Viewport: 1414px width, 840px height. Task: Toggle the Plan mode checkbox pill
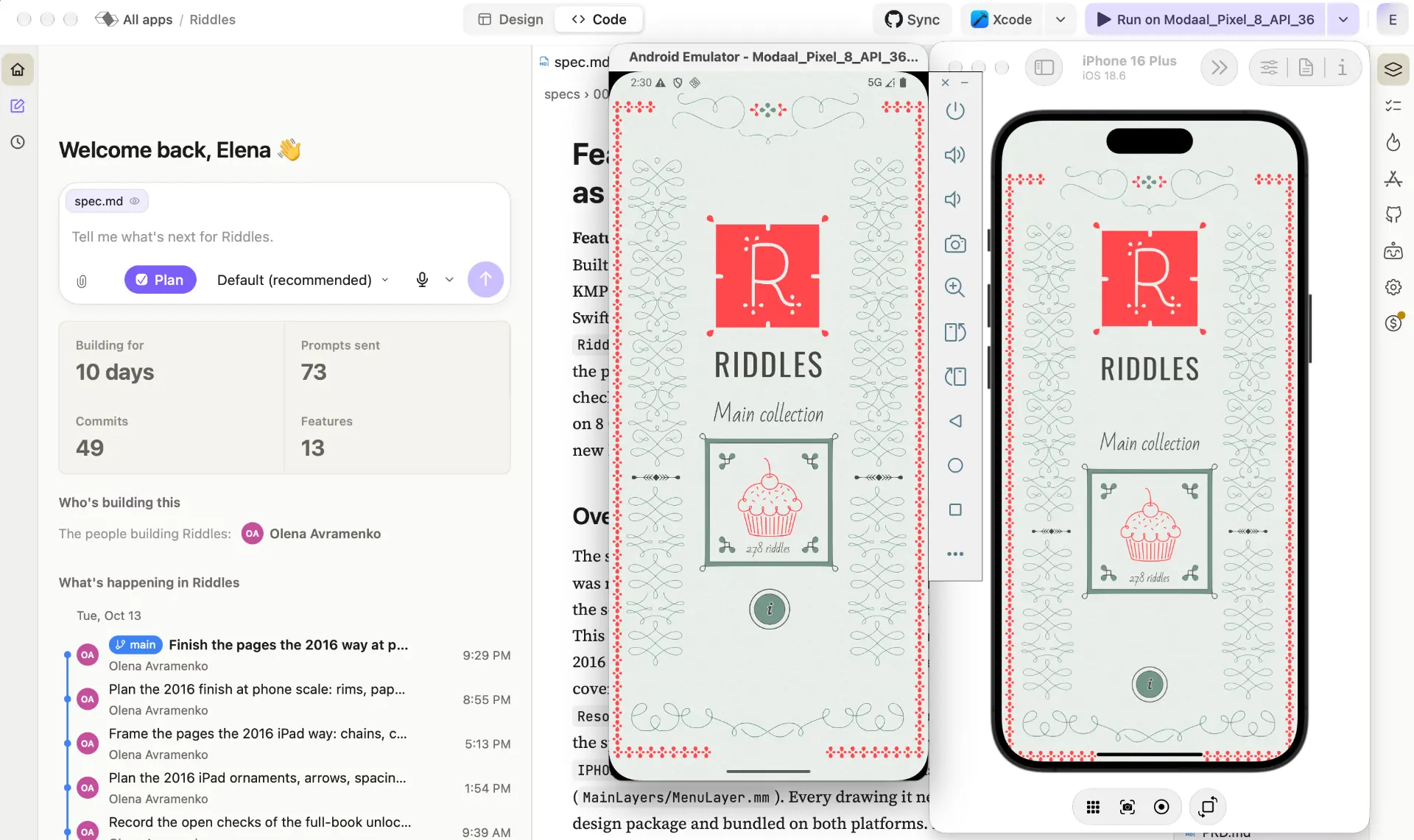[160, 280]
